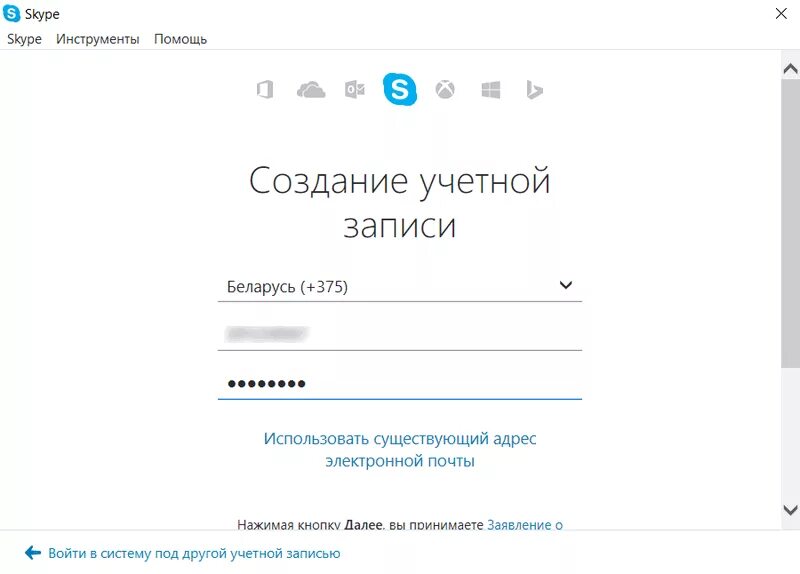Open the Заявление о link
The width and height of the screenshot is (800, 574).
click(525, 525)
